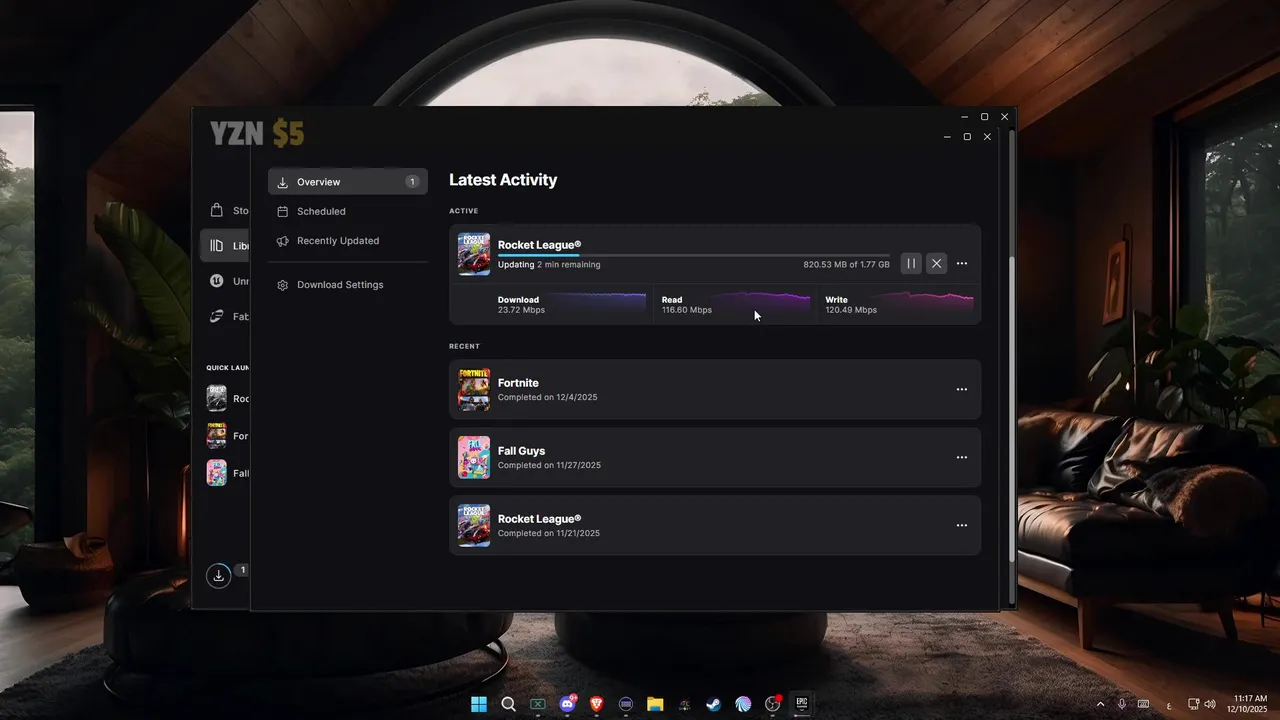
Task: Click the Fortnite title text
Action: 518,383
